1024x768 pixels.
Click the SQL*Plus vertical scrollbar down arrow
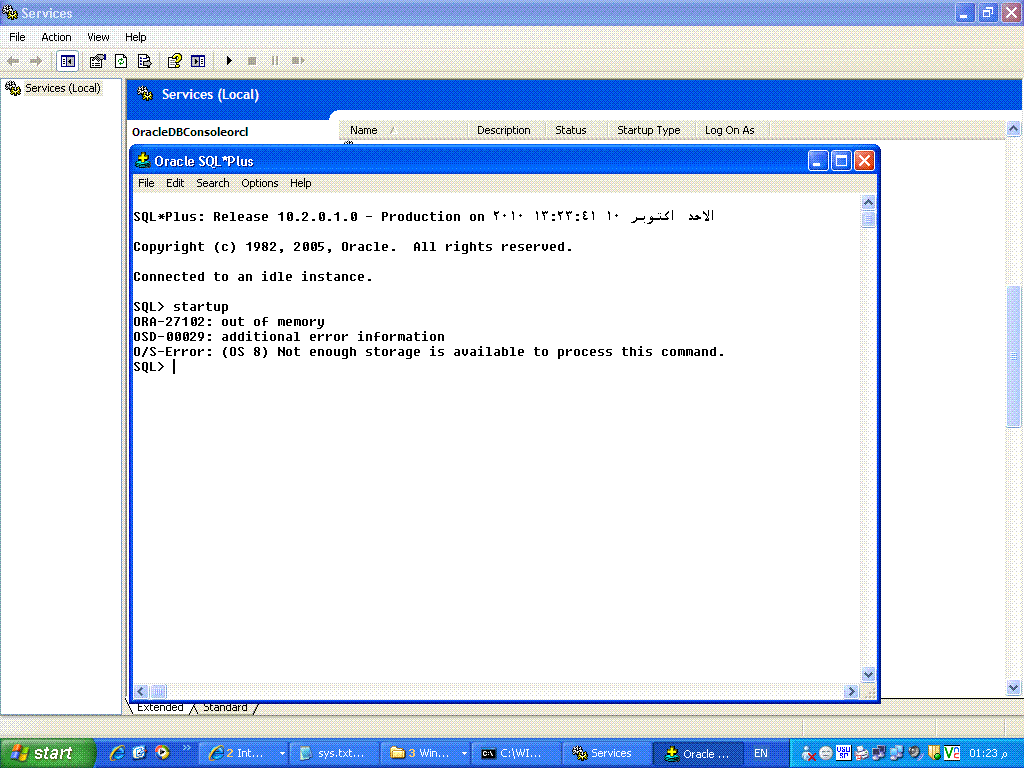(868, 675)
